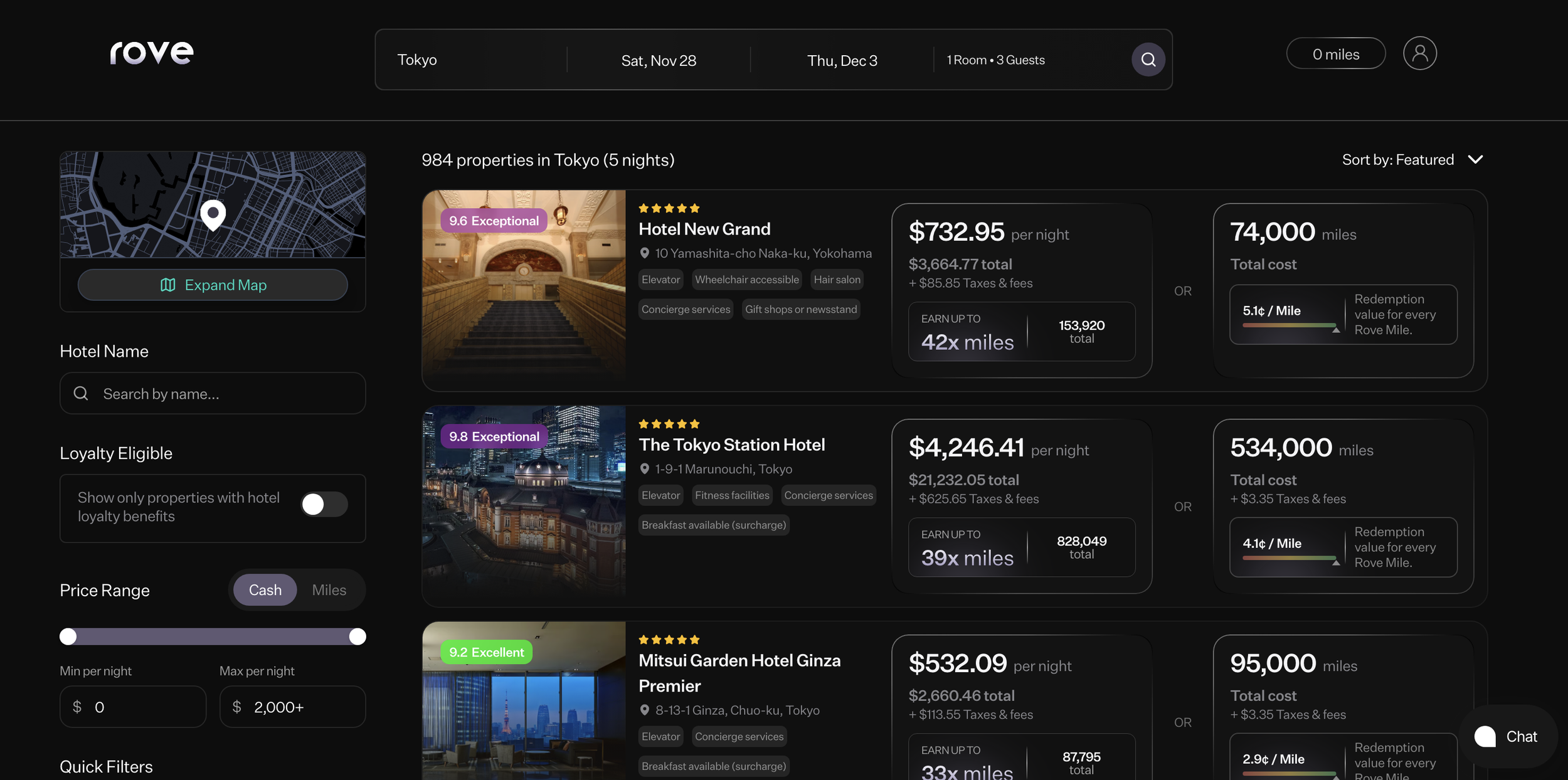Open Mitsui Garden Hotel Ginza Premier title
This screenshot has height=780, width=1568.
coord(739,673)
